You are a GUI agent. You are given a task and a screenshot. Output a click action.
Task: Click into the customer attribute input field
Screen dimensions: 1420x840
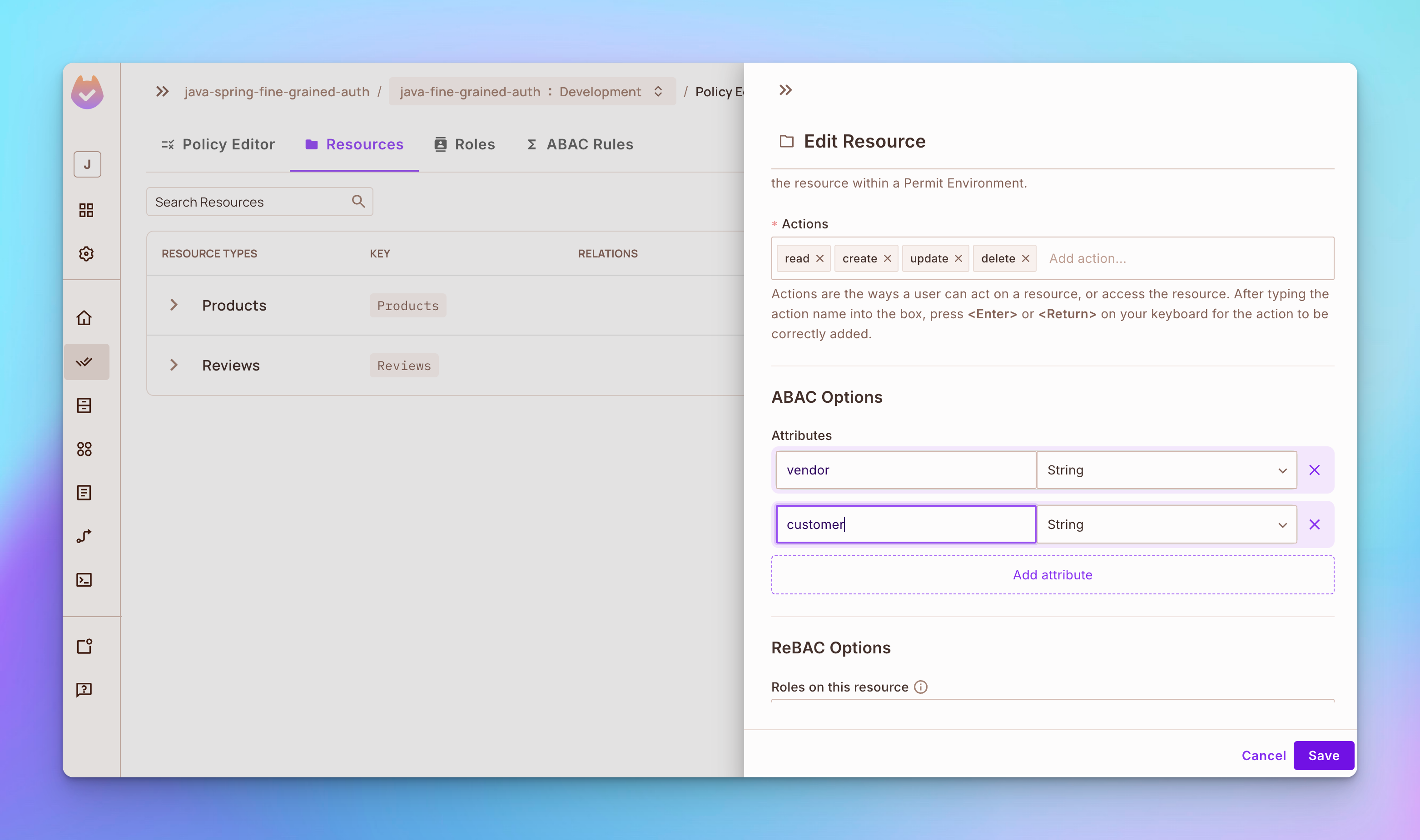[904, 524]
